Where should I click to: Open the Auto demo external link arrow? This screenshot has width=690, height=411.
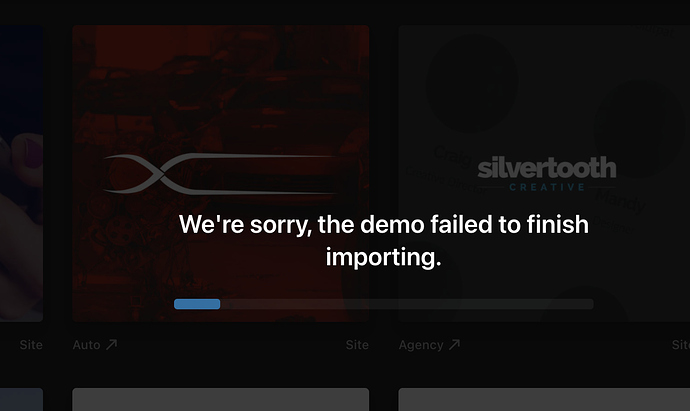coord(112,345)
